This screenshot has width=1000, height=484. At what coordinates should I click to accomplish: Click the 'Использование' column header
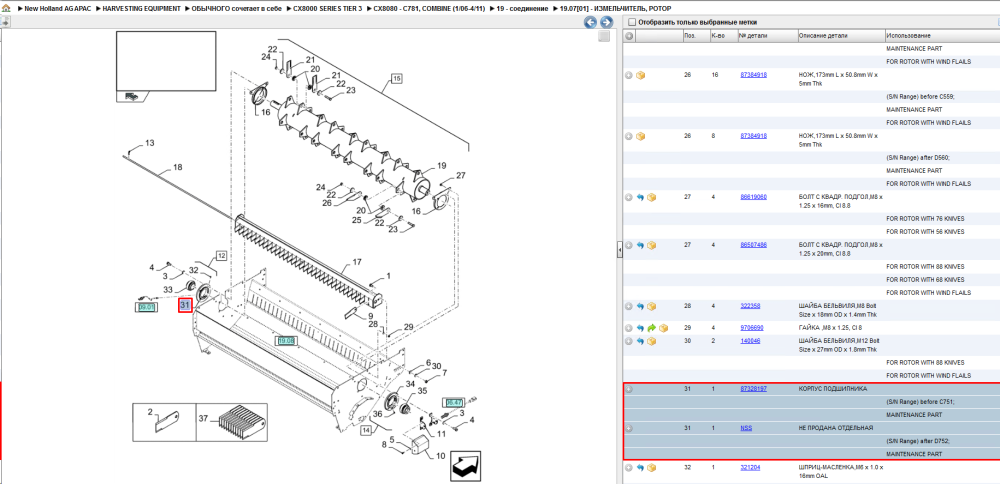pyautogui.click(x=942, y=36)
